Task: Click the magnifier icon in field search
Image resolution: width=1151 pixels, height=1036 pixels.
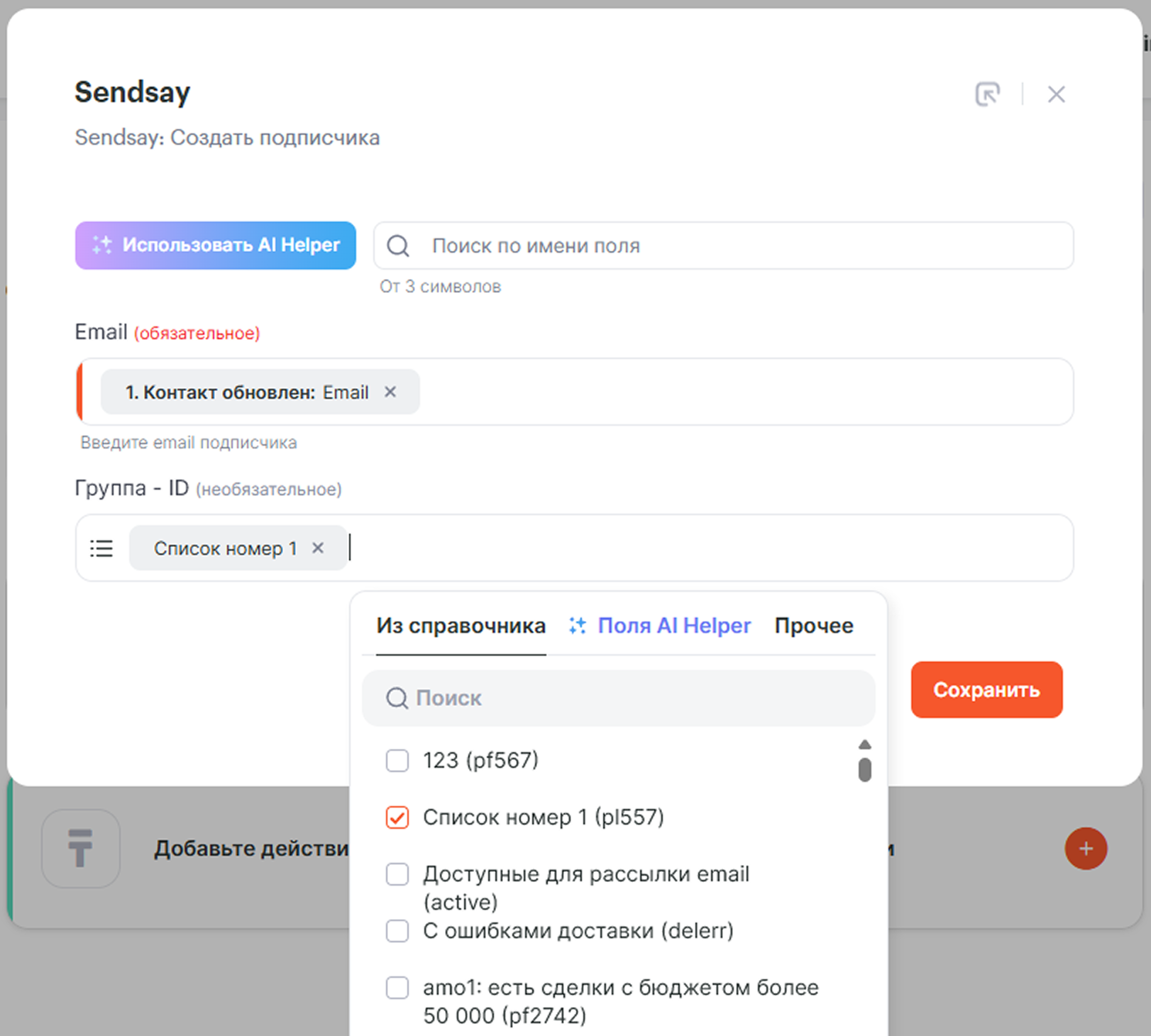Action: (398, 246)
